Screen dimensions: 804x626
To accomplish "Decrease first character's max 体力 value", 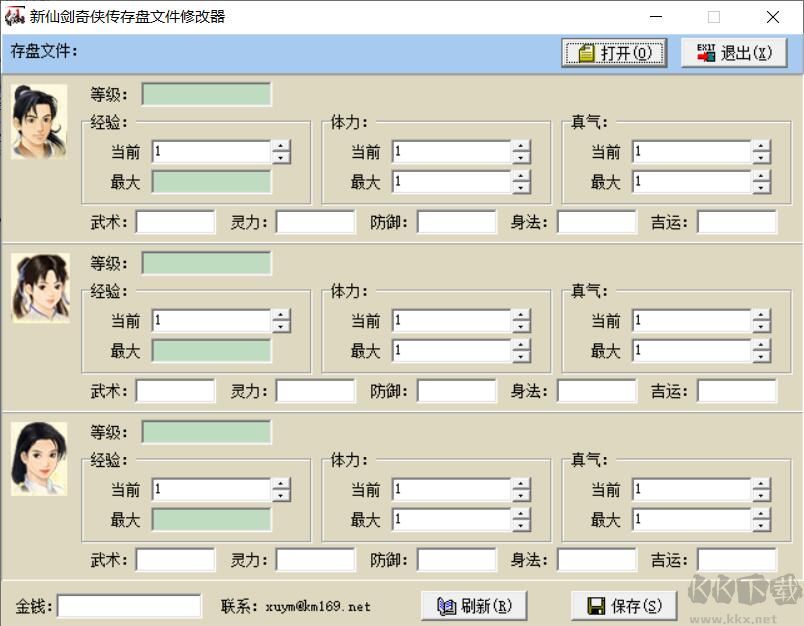I will 521,188.
